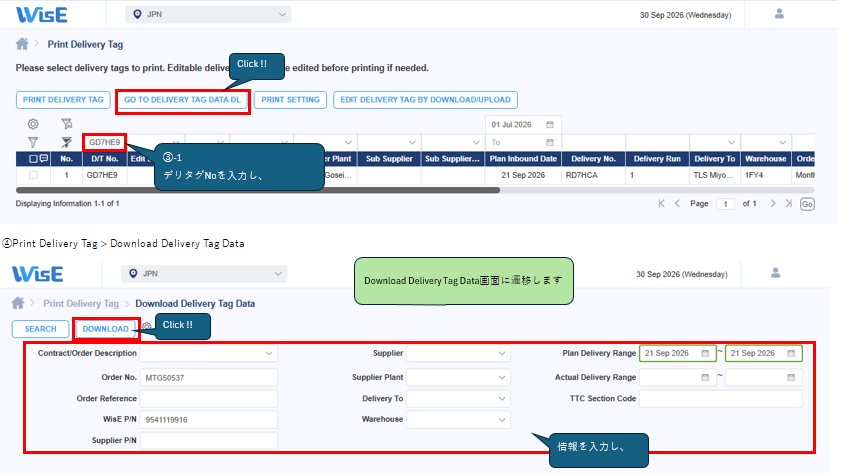Viewport: 856px width, 473px height.
Task: Click the saved filter list icon above grid
Action: pyautogui.click(x=67, y=124)
